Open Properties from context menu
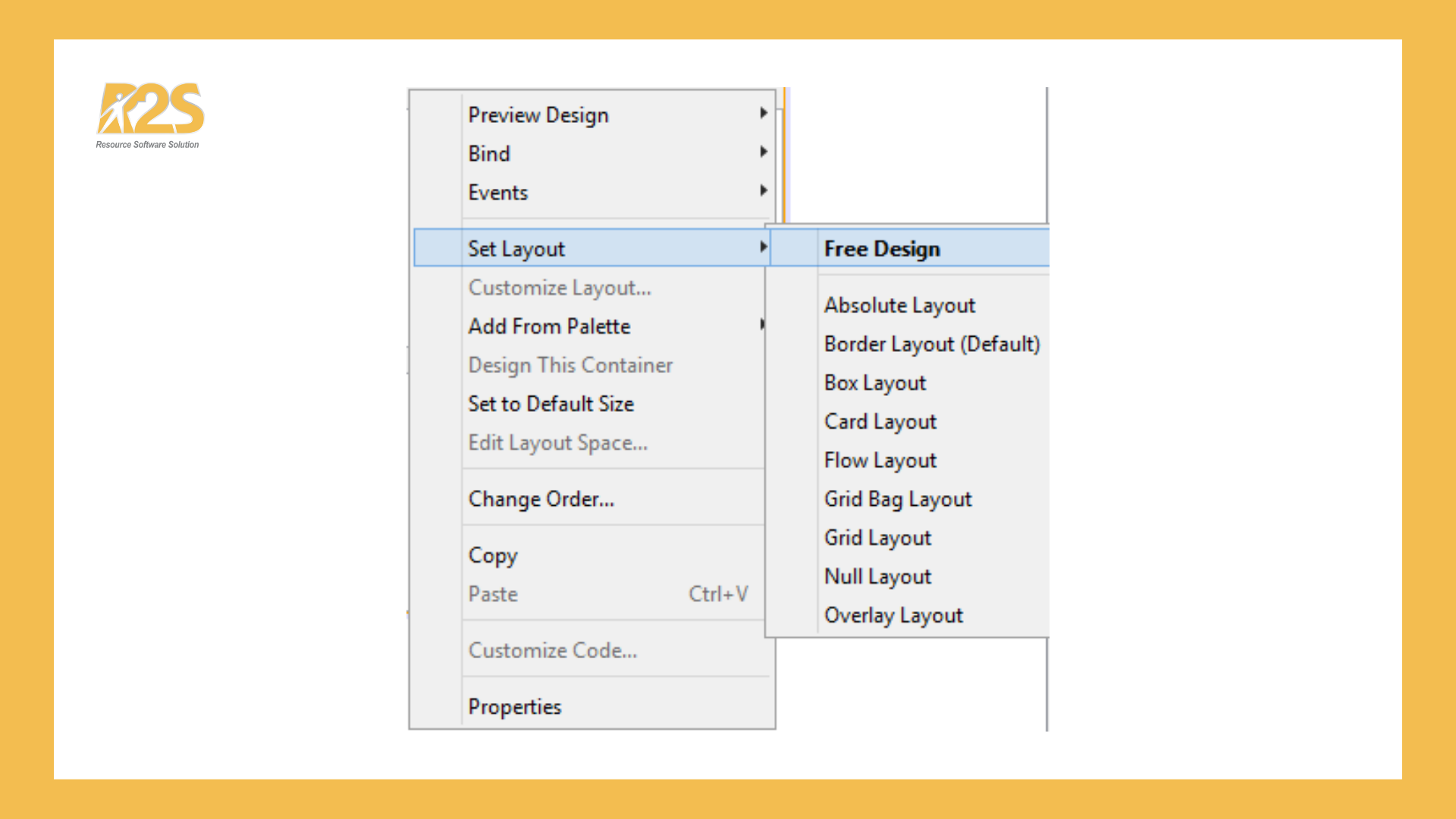Viewport: 1456px width, 819px height. tap(514, 707)
